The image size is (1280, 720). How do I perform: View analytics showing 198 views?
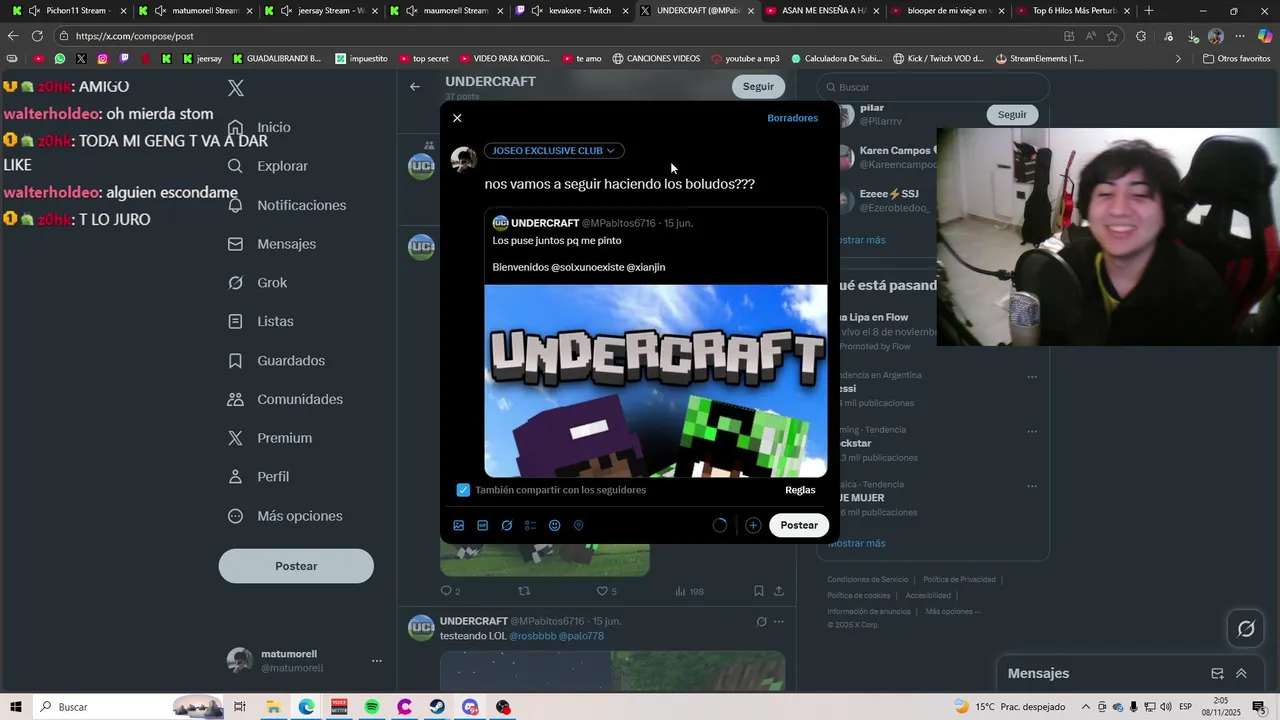tap(689, 592)
